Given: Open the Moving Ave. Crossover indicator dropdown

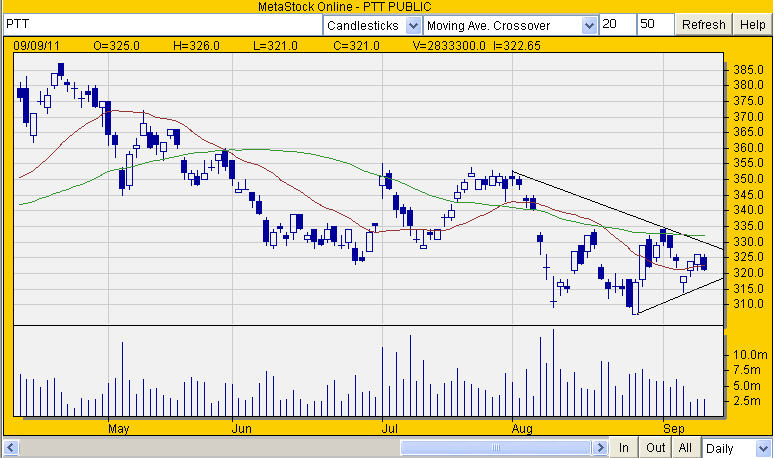Looking at the screenshot, I should (510, 25).
